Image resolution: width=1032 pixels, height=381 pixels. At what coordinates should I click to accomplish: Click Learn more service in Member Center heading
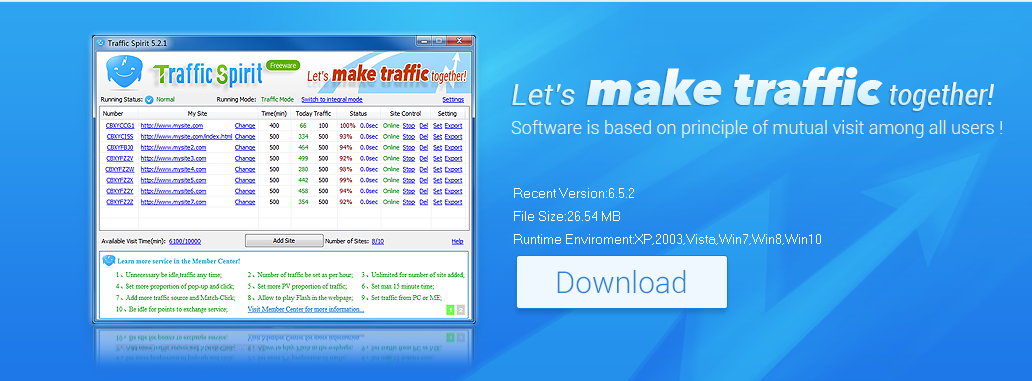tap(179, 261)
